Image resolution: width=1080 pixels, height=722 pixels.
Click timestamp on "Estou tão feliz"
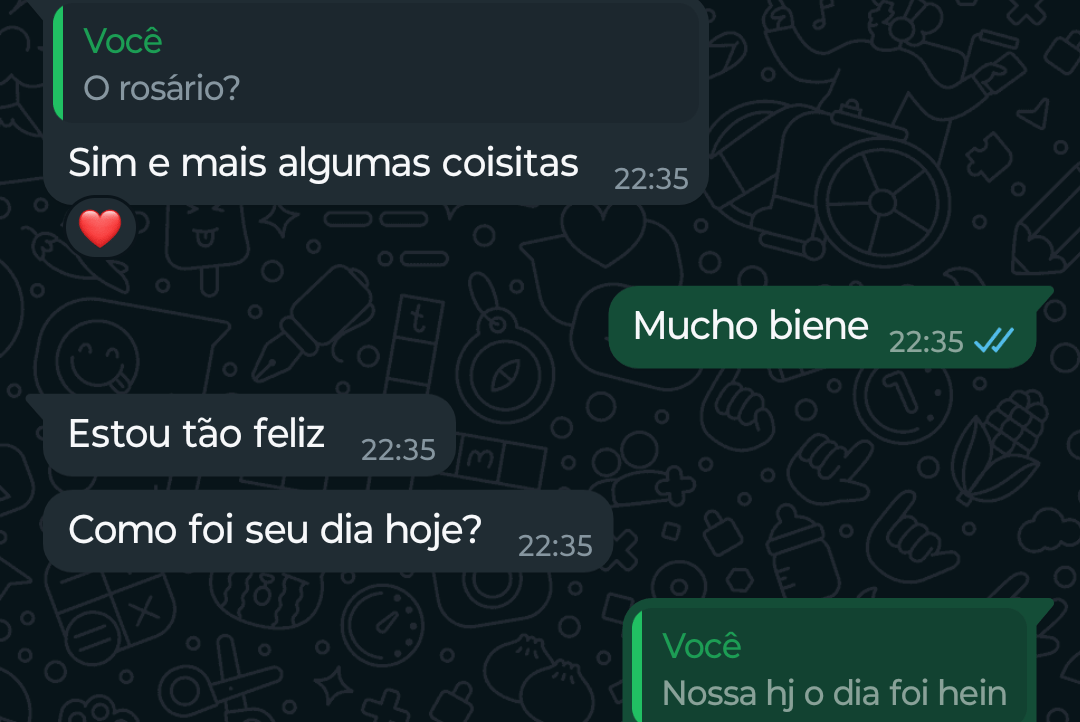[x=398, y=451]
